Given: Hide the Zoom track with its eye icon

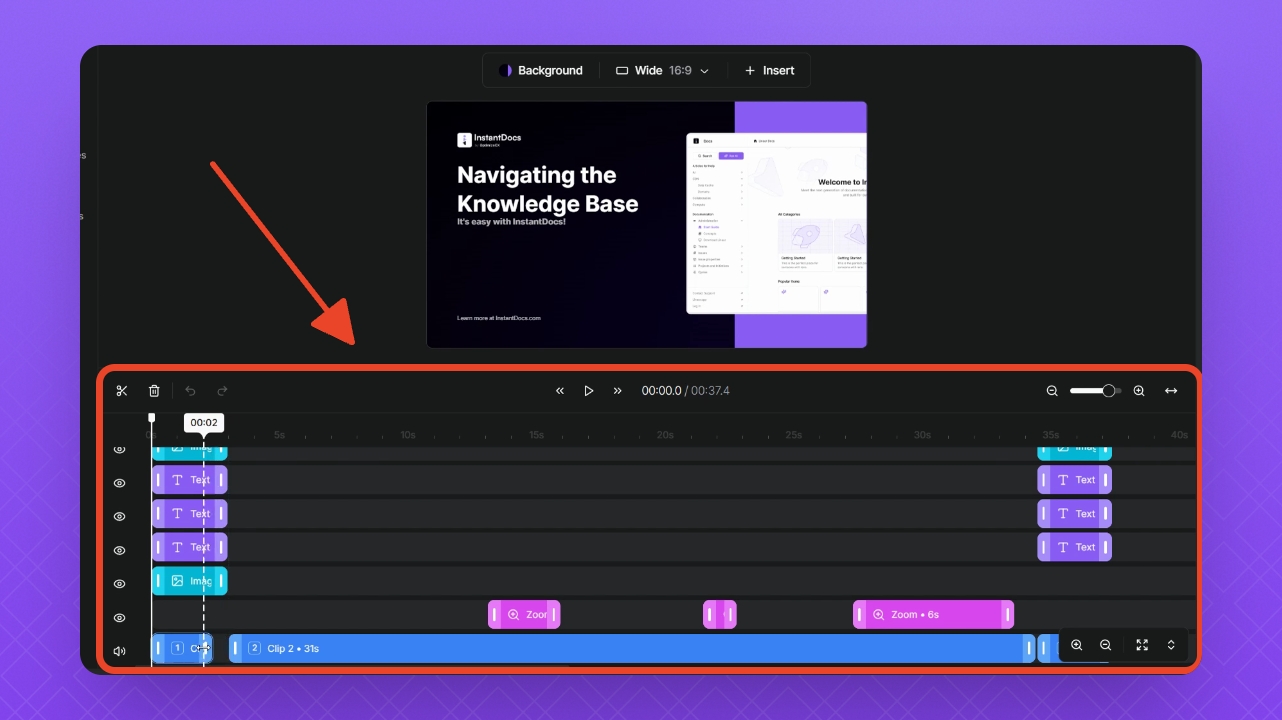Looking at the screenshot, I should tap(120, 618).
